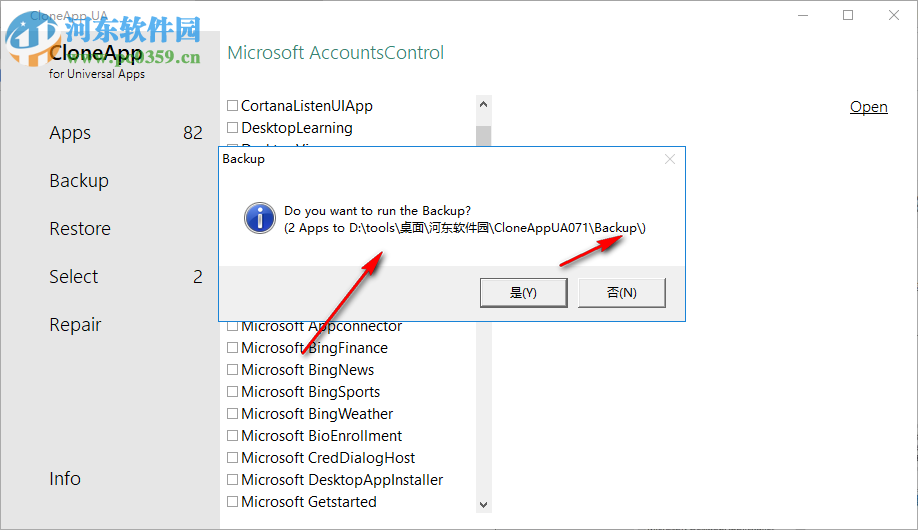Enable the Microsoft DesktopAppInstaller checkbox
This screenshot has width=918, height=530.
[x=232, y=480]
